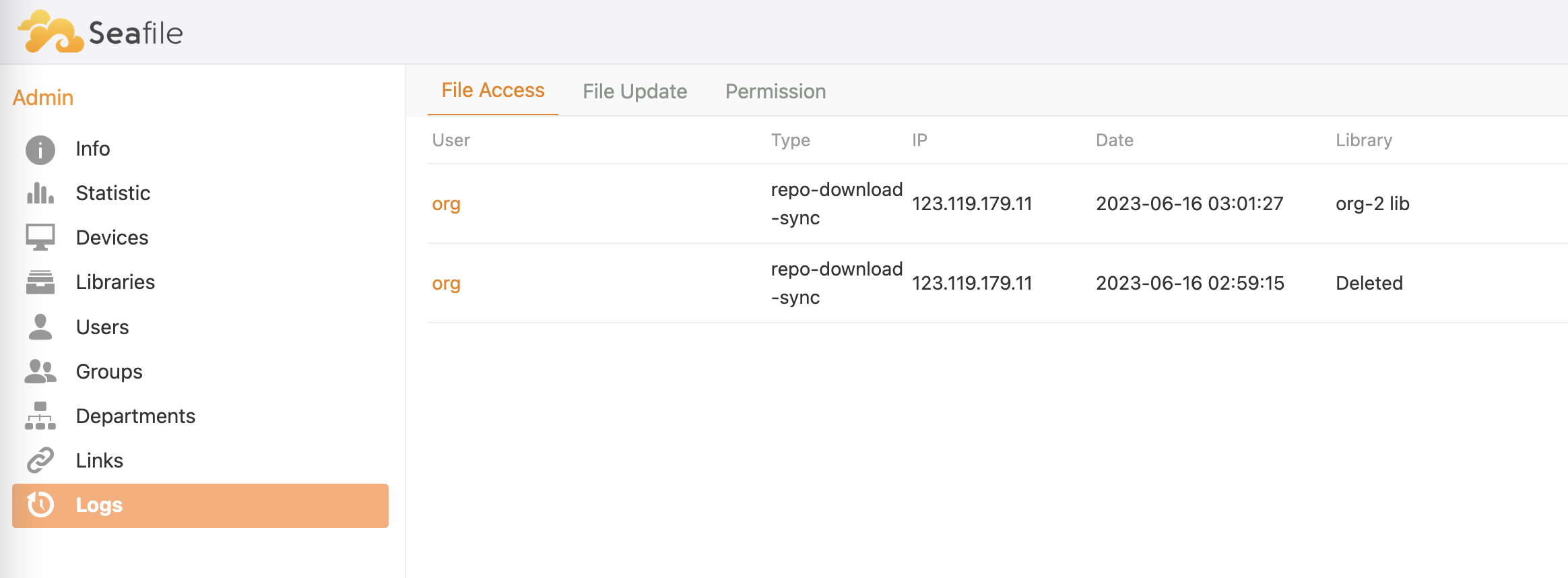This screenshot has height=578, width=1568.
Task: Click the Logs clock history icon
Action: pos(40,505)
